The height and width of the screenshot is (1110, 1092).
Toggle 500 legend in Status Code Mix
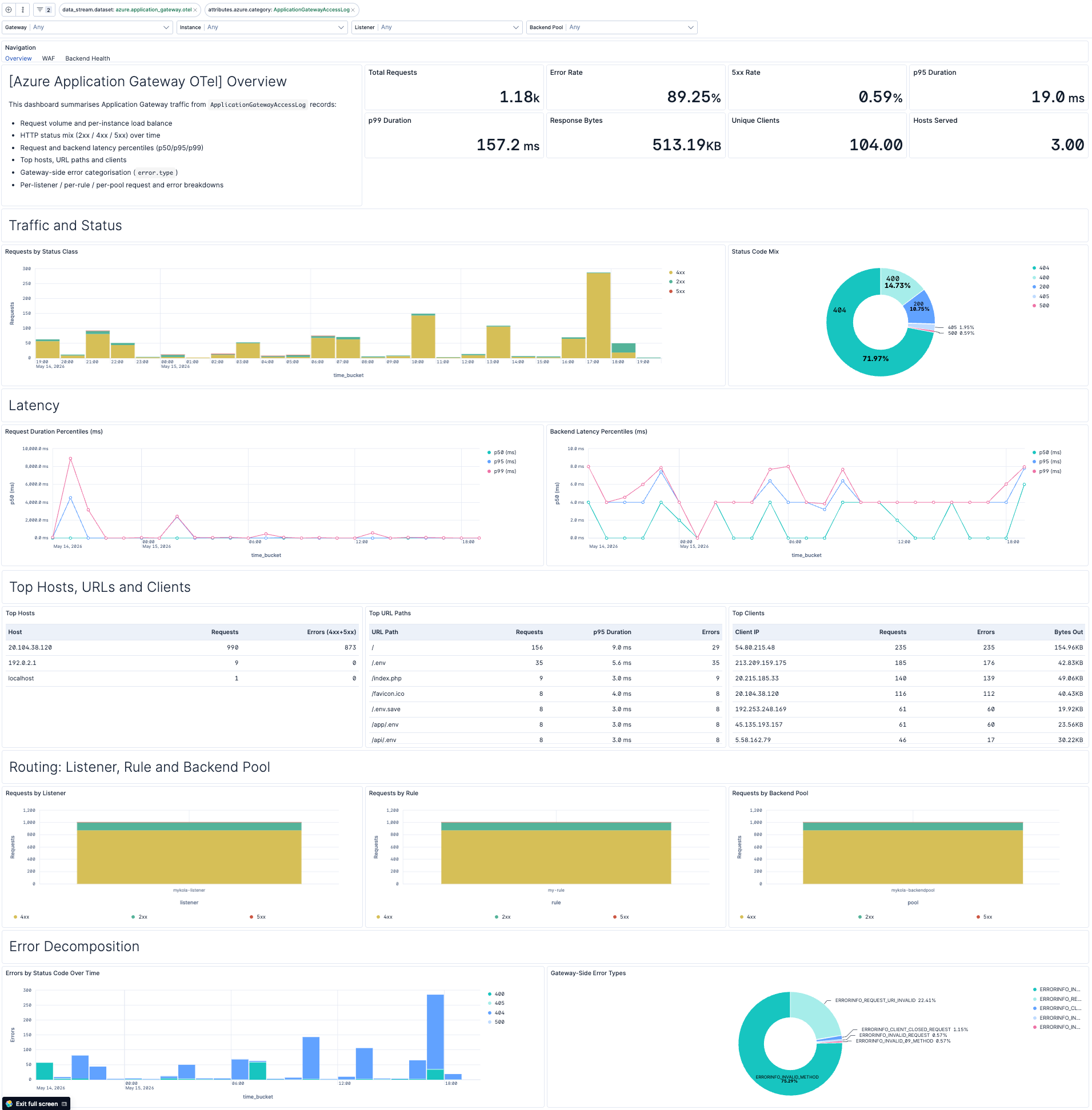click(x=1041, y=306)
